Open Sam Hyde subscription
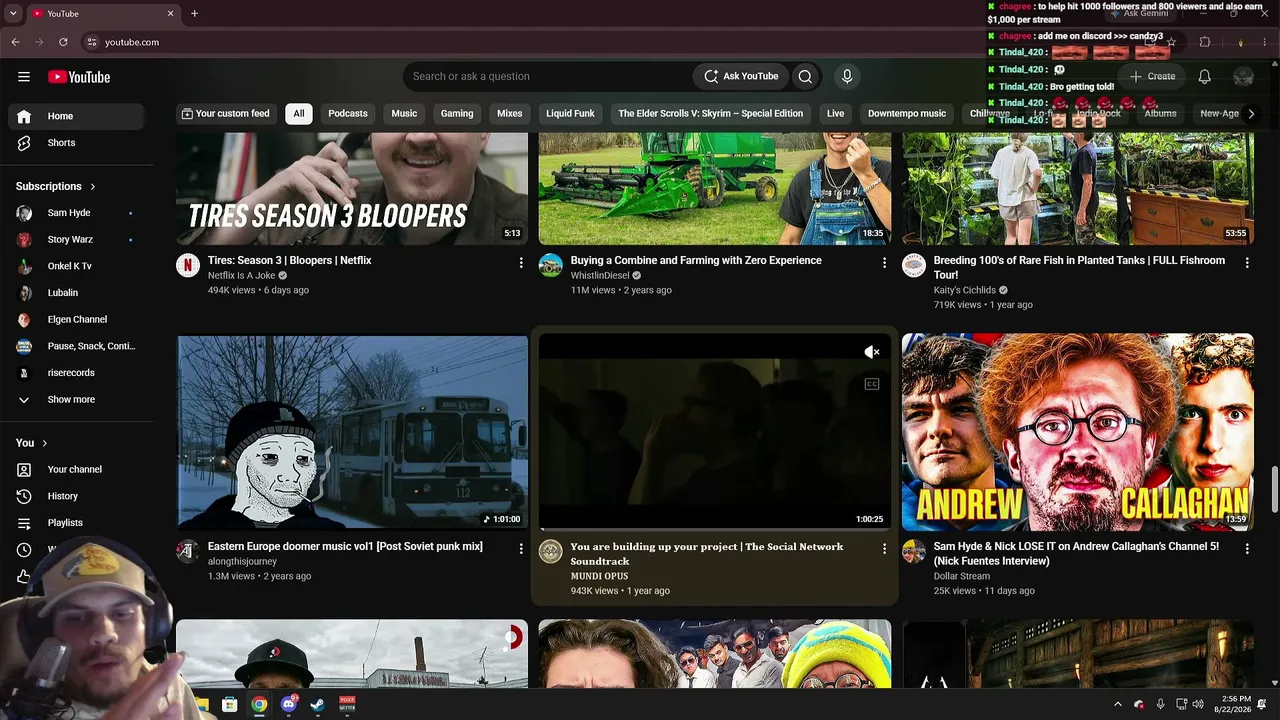Image resolution: width=1280 pixels, height=720 pixels. coord(77,213)
